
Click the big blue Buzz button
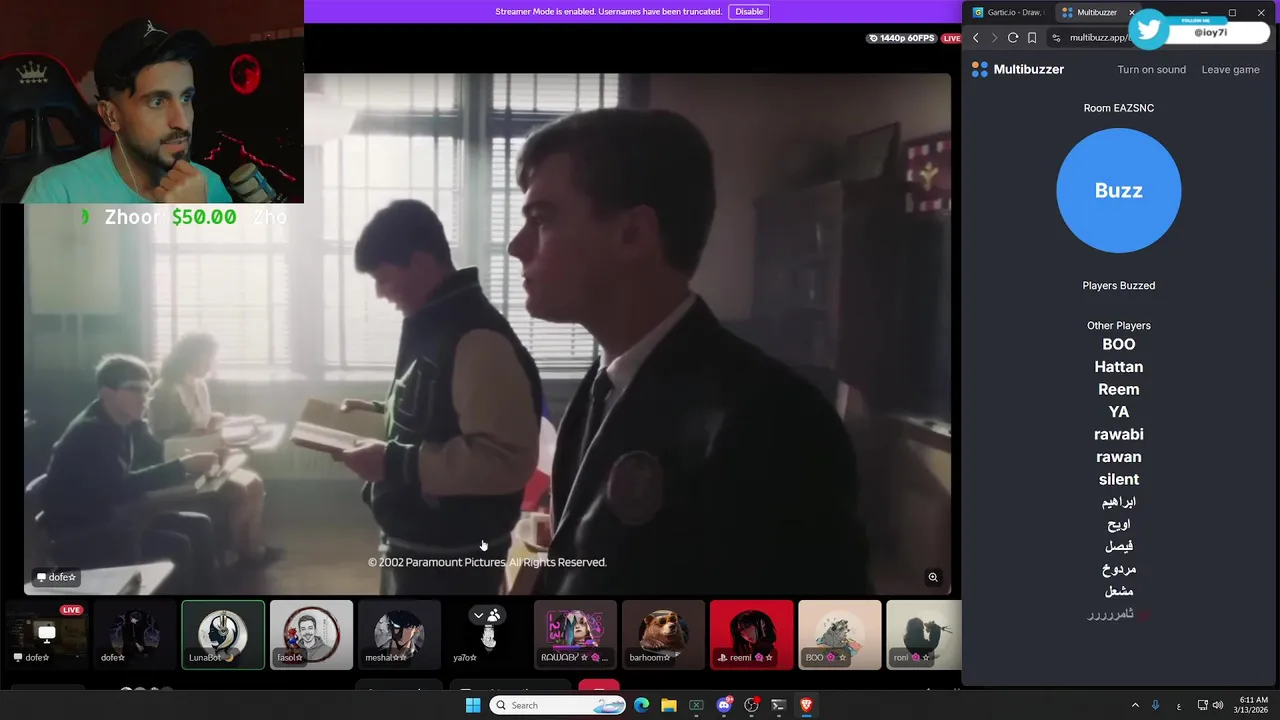(1118, 190)
